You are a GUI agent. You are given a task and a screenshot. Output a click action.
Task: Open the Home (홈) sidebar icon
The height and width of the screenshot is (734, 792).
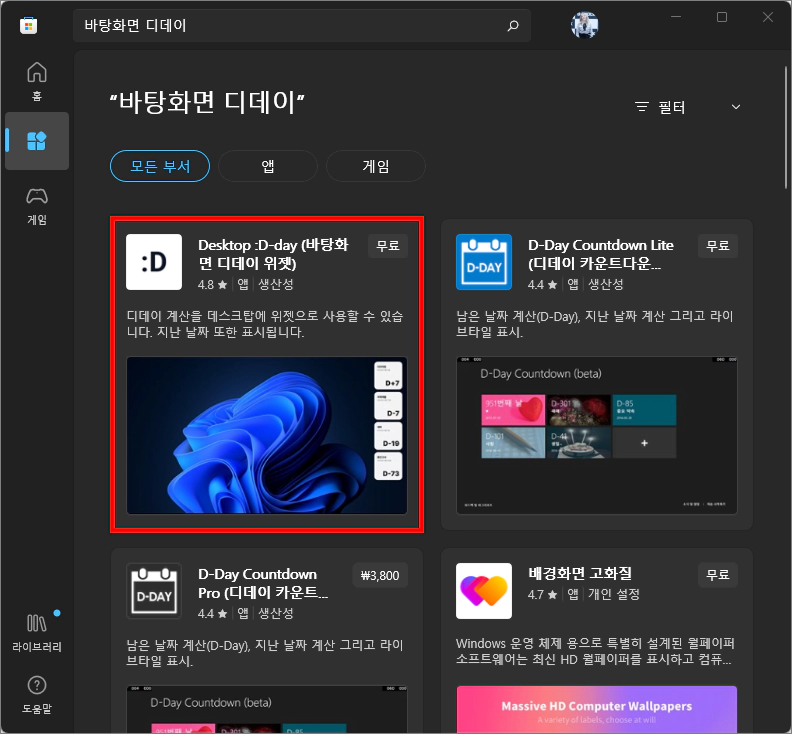pyautogui.click(x=37, y=81)
